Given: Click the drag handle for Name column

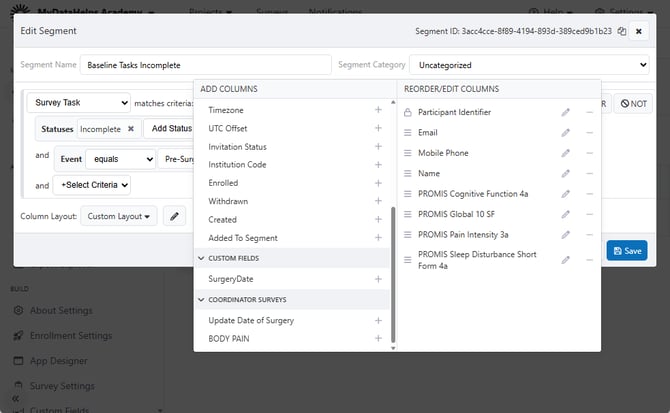Looking at the screenshot, I should [408, 173].
